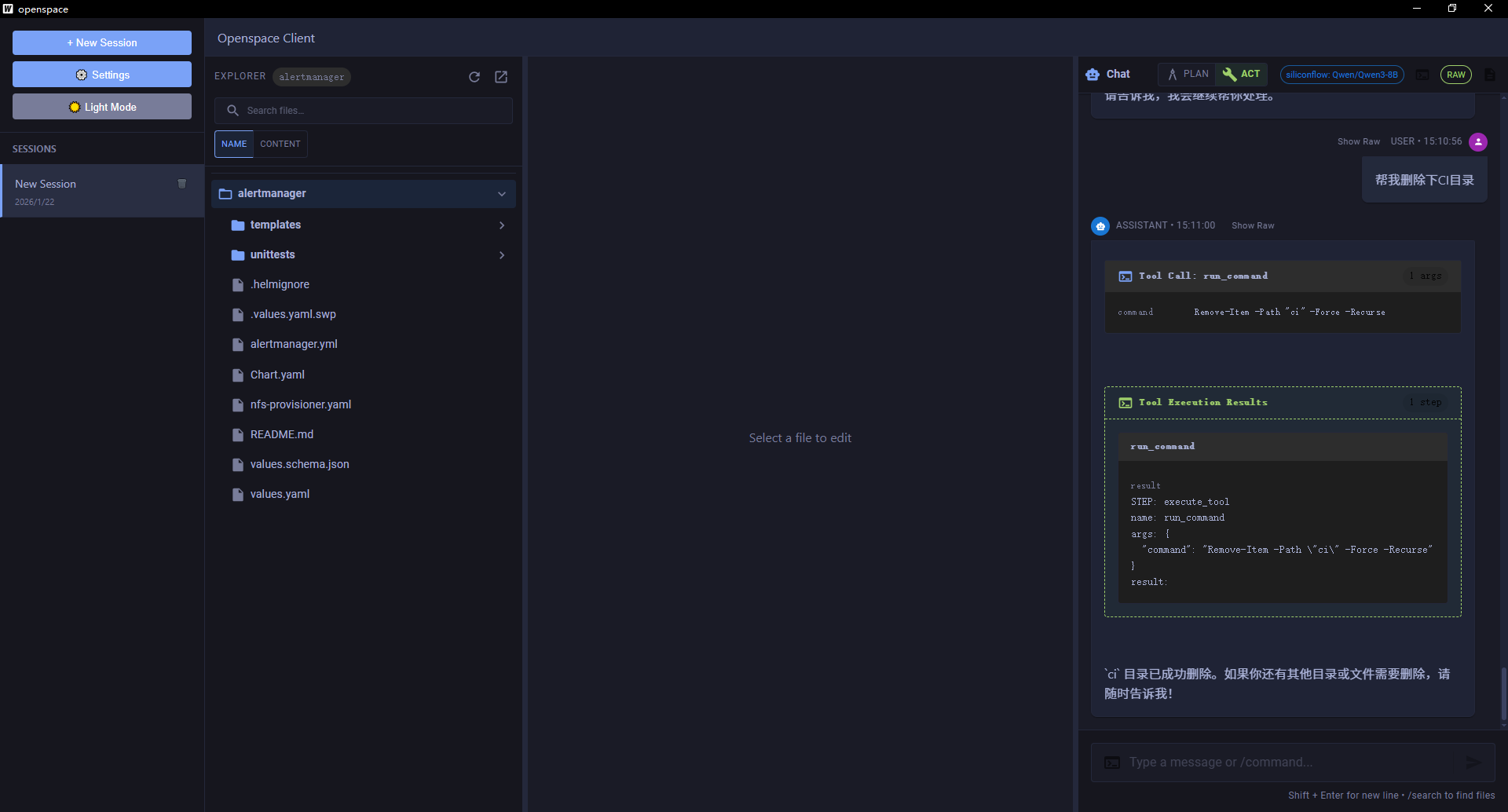This screenshot has height=812, width=1508.
Task: Delete New Session using the trash icon
Action: point(182,184)
